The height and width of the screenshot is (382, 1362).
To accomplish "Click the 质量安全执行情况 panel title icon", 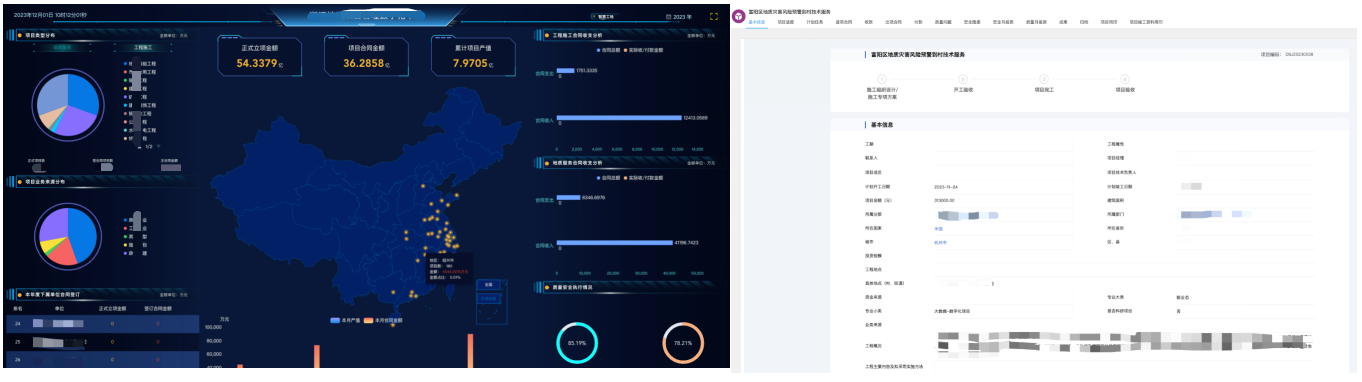I will [x=546, y=286].
